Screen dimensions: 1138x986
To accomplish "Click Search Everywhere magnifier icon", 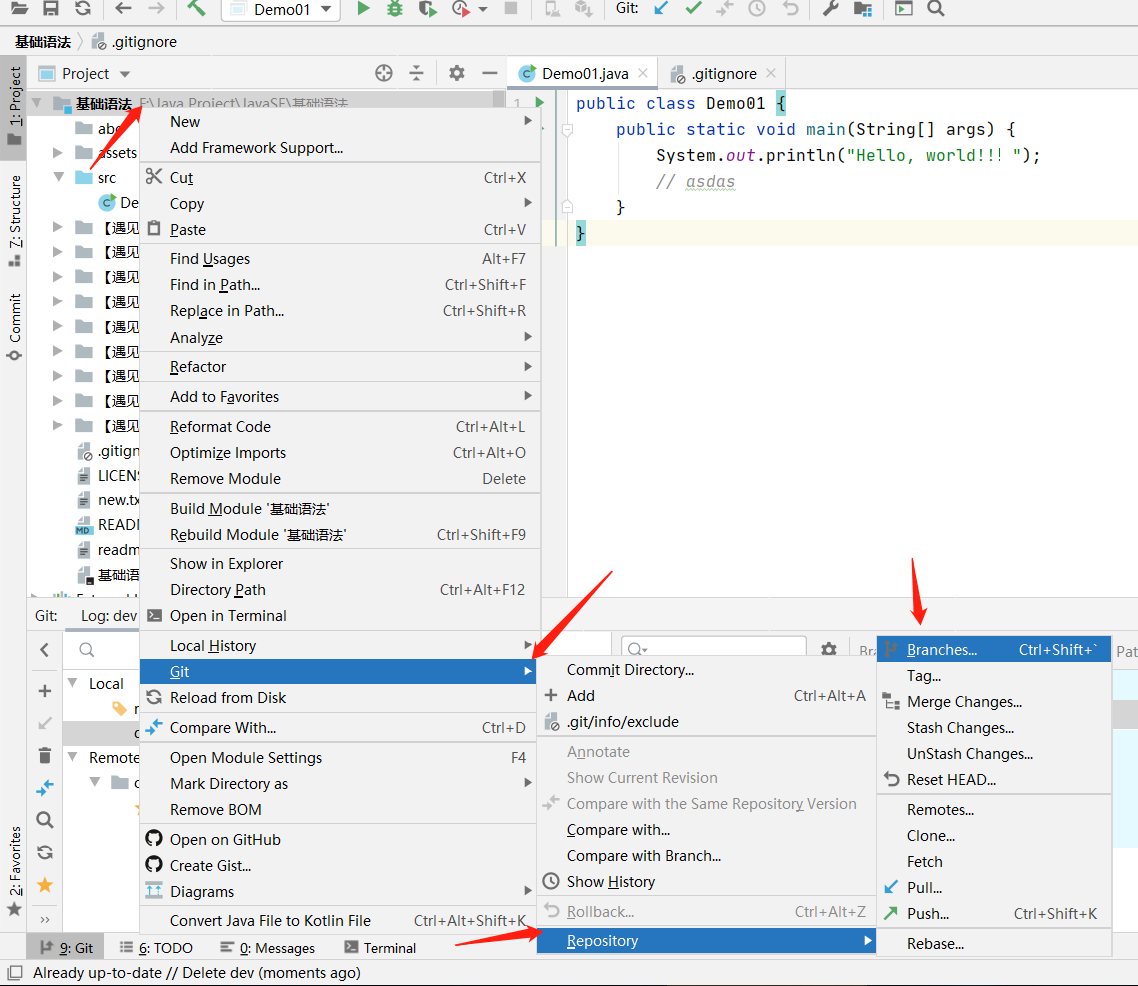I will pyautogui.click(x=936, y=9).
